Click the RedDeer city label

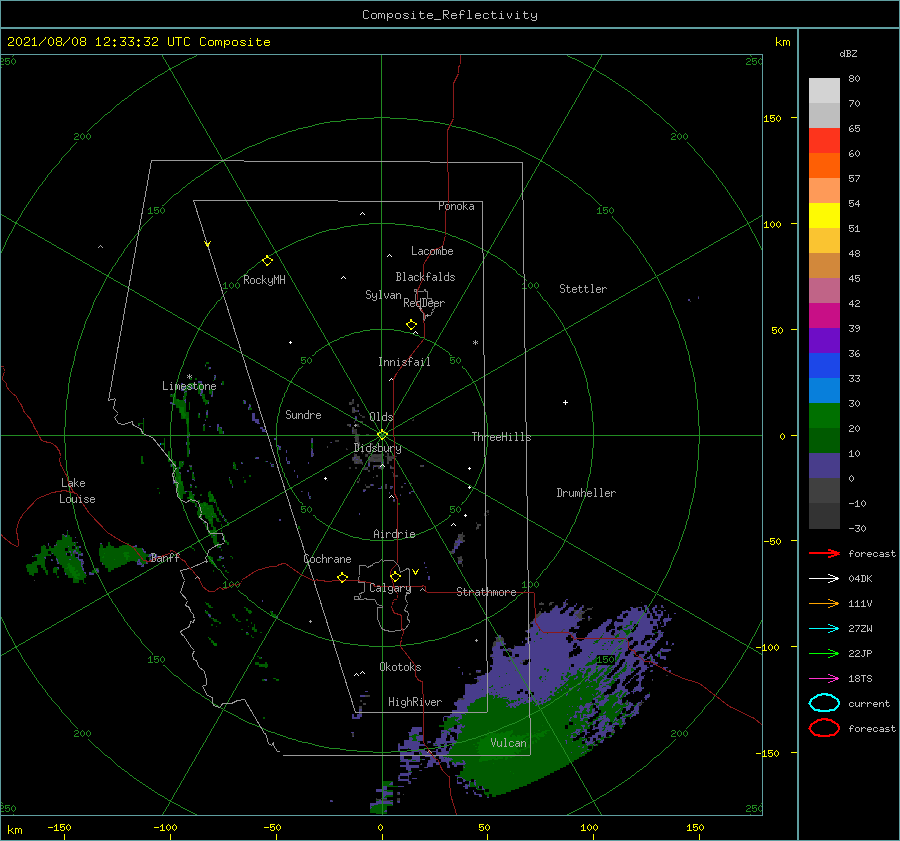424,303
